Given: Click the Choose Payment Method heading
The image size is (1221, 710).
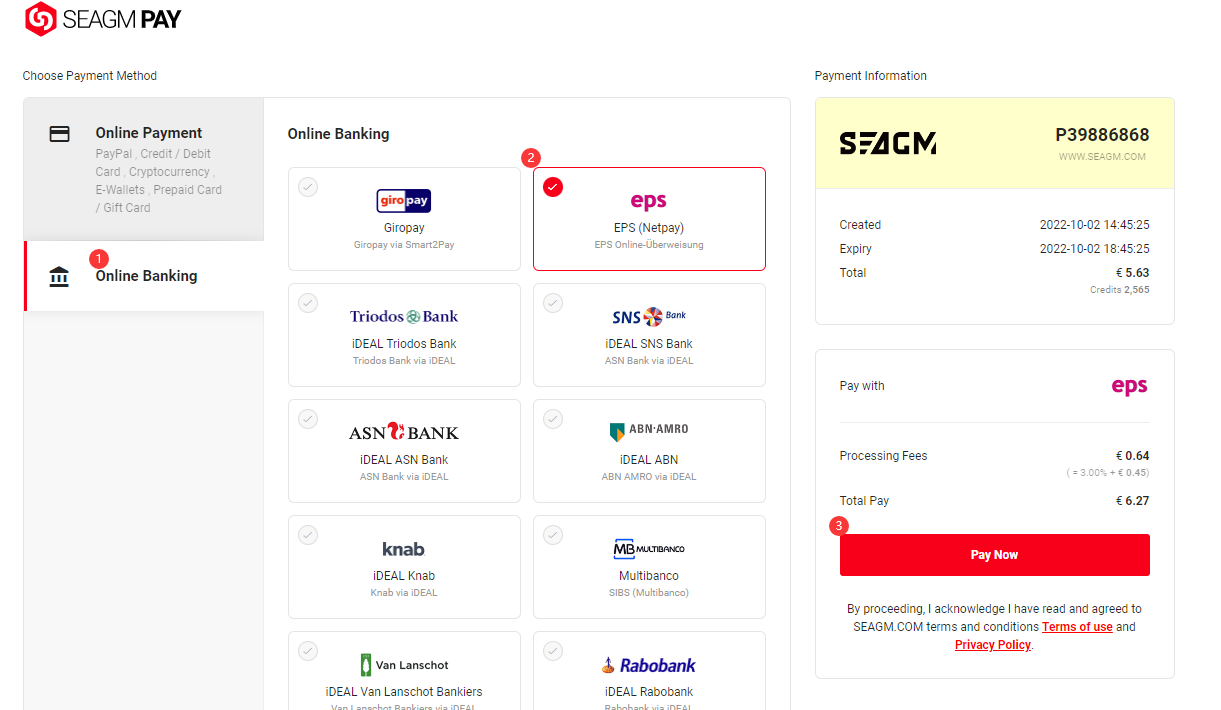Looking at the screenshot, I should (90, 76).
